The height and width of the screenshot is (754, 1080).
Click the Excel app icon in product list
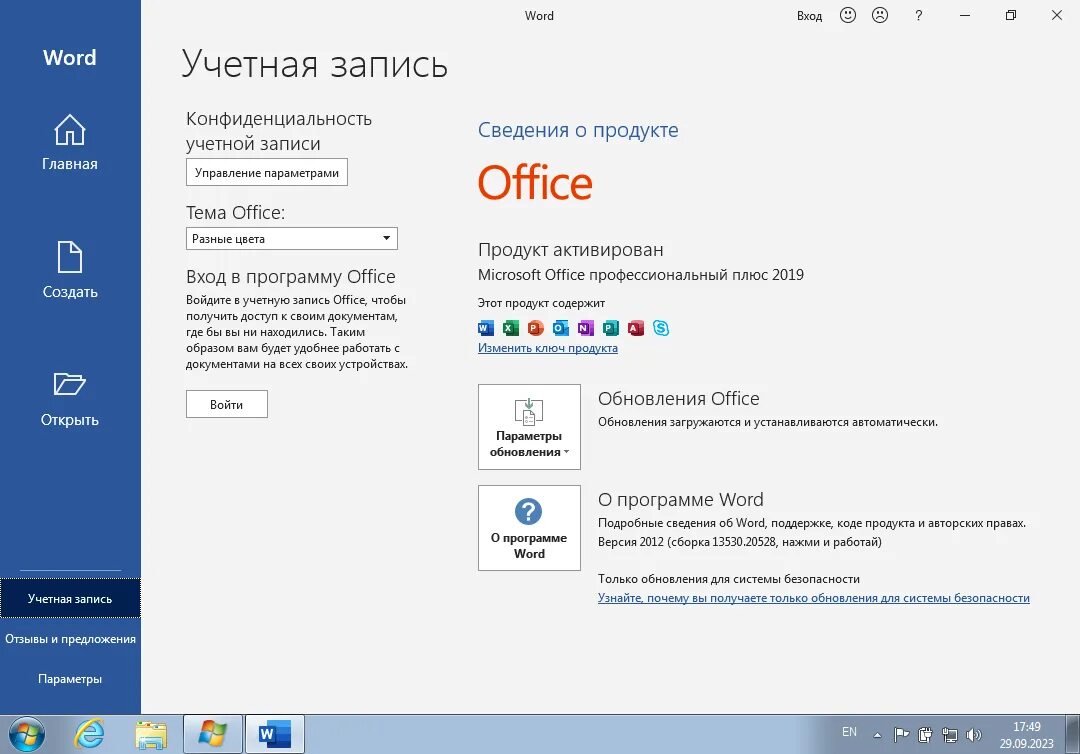coord(510,328)
